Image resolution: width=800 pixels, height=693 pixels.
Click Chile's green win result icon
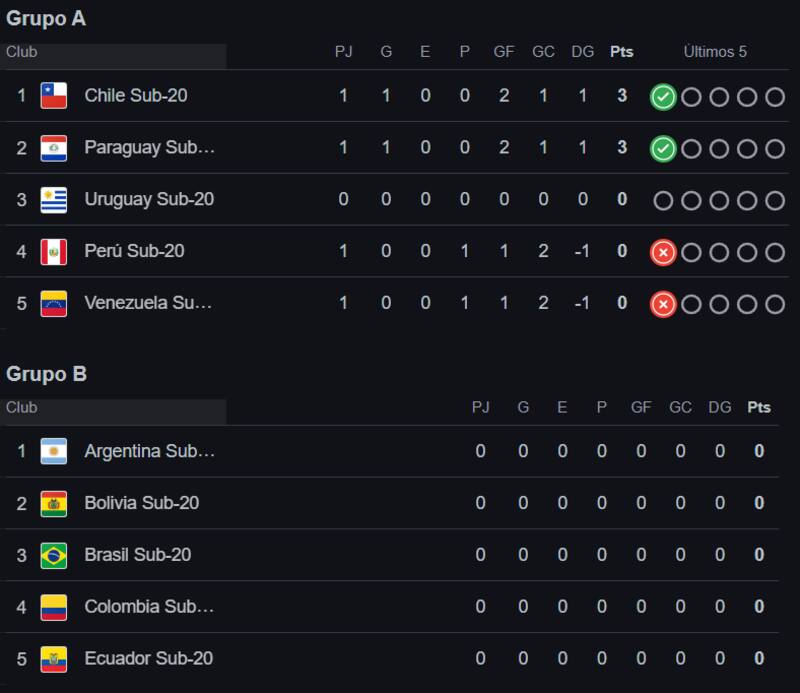tap(663, 97)
